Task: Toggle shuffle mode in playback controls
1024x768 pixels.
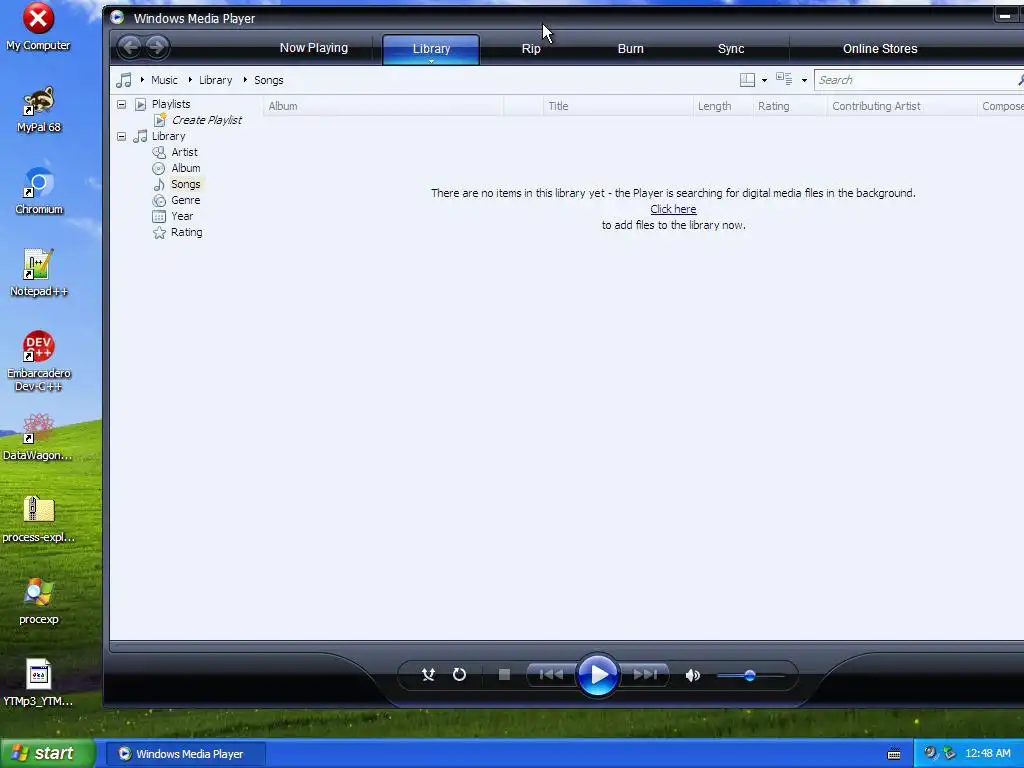Action: (428, 675)
